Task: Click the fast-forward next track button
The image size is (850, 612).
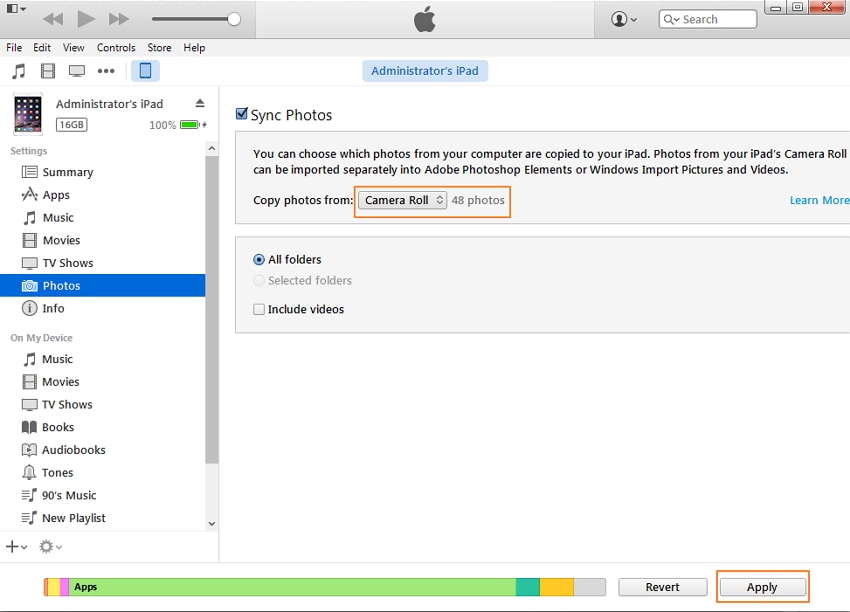Action: [119, 20]
